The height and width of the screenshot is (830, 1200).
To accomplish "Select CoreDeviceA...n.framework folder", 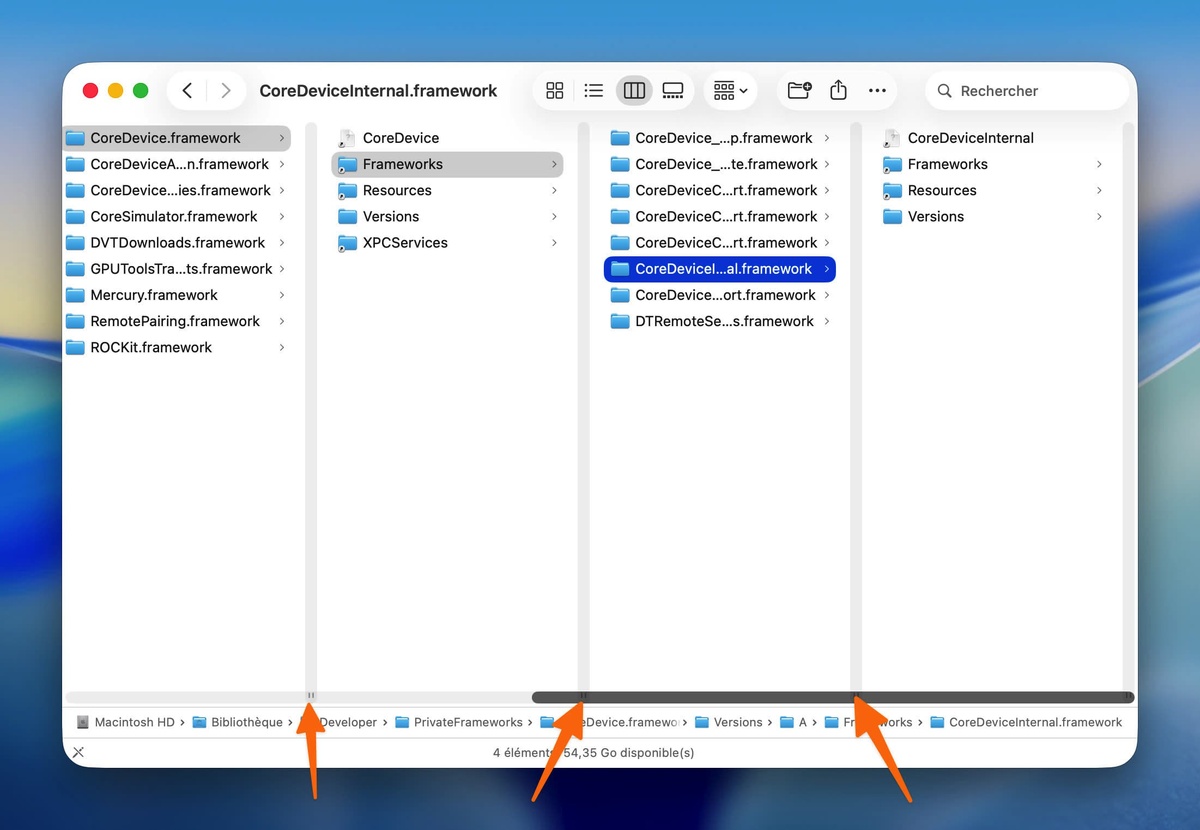I will 177,164.
